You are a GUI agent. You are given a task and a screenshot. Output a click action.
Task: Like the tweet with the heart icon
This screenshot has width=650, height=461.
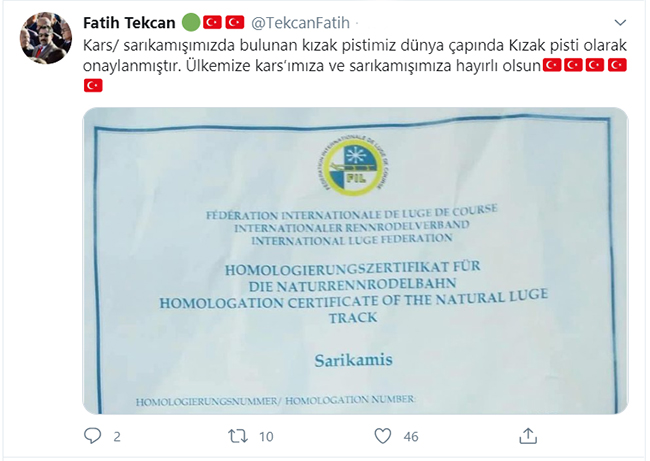pos(382,436)
